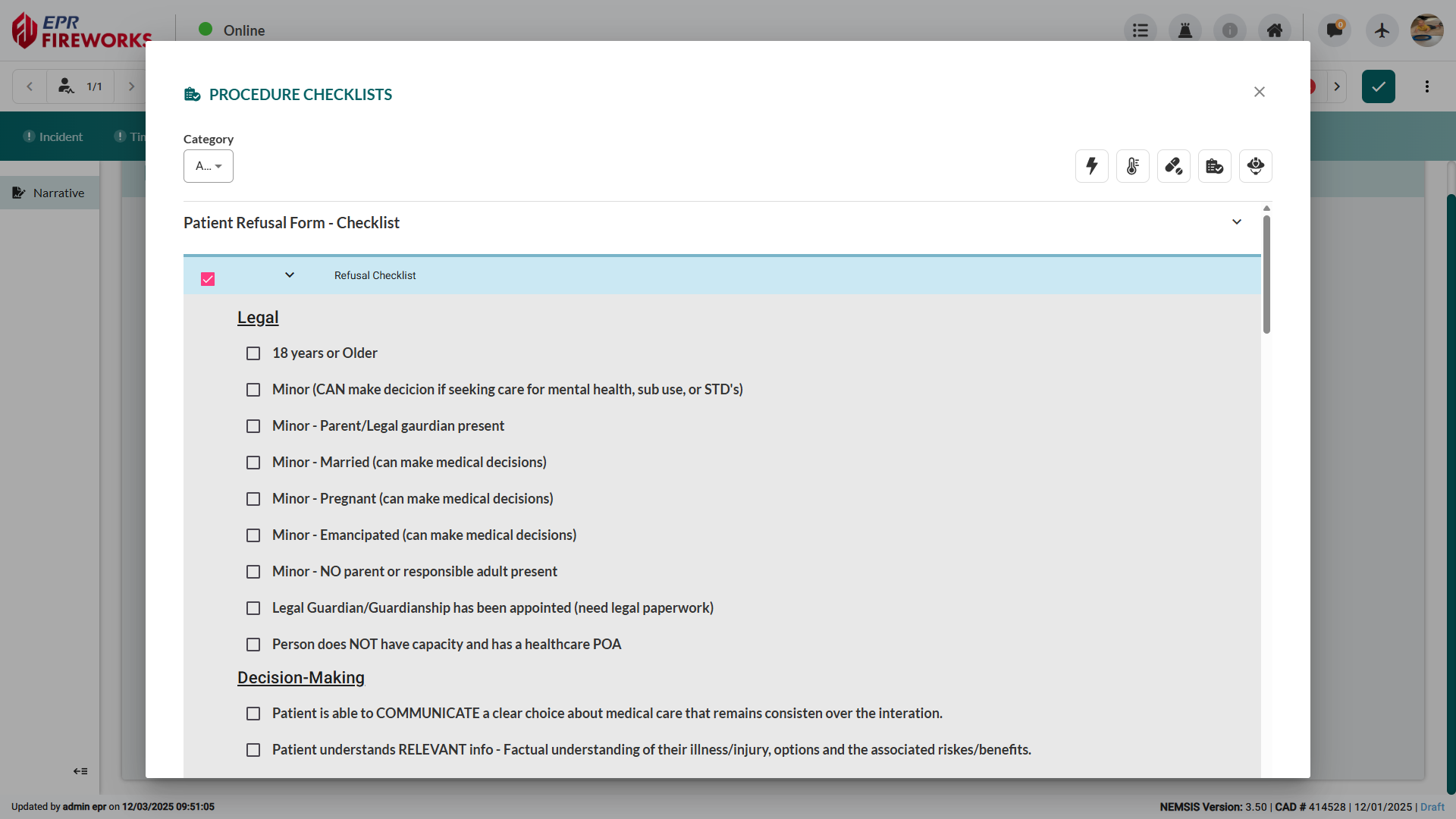The image size is (1456, 819).
Task: Click the teal checkmark save button
Action: tap(1378, 86)
